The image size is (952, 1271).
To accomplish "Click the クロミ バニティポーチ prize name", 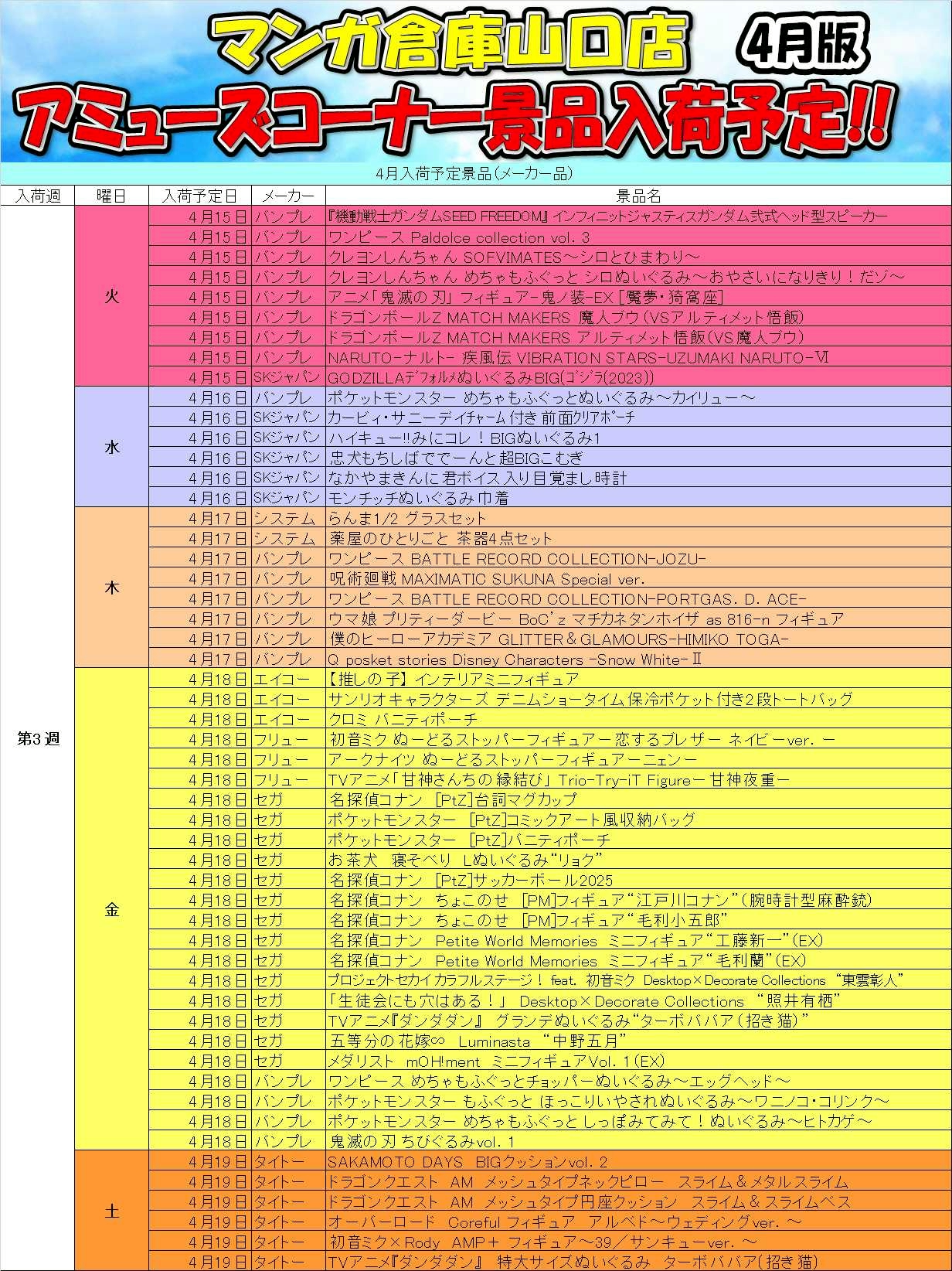I will [403, 720].
